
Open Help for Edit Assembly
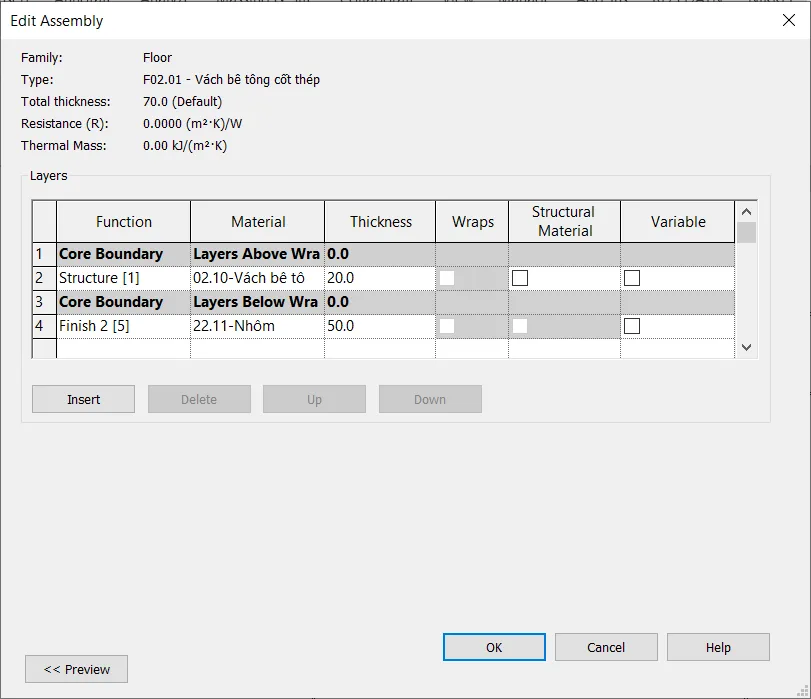718,647
